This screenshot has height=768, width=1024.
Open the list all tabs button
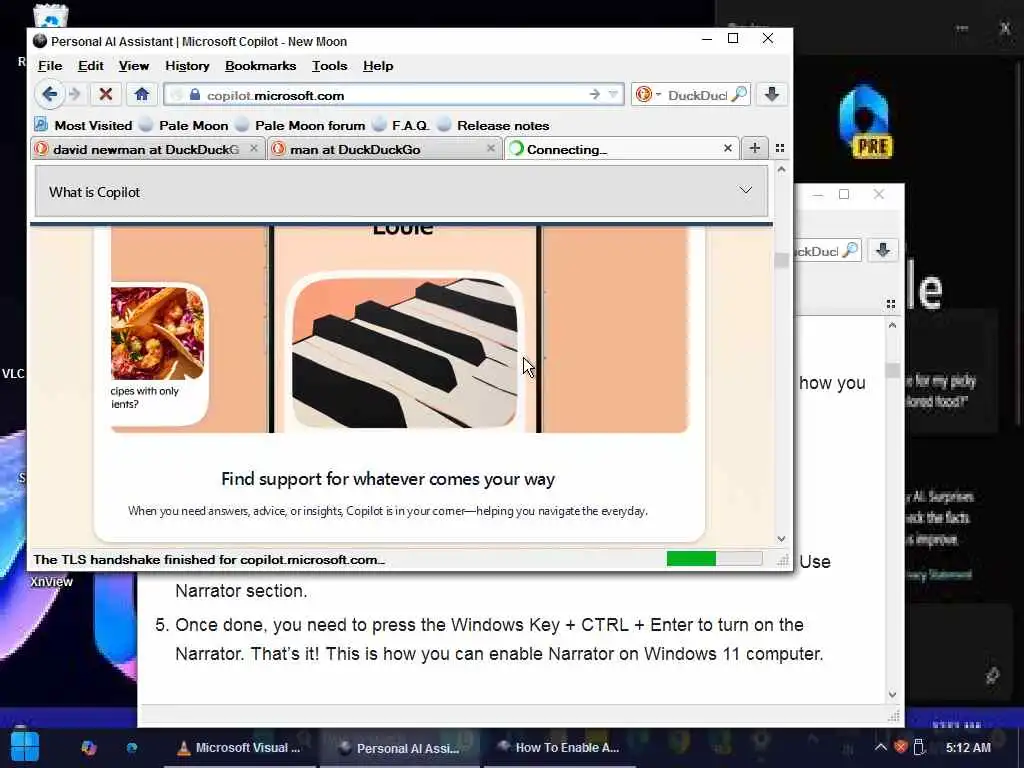tap(780, 149)
